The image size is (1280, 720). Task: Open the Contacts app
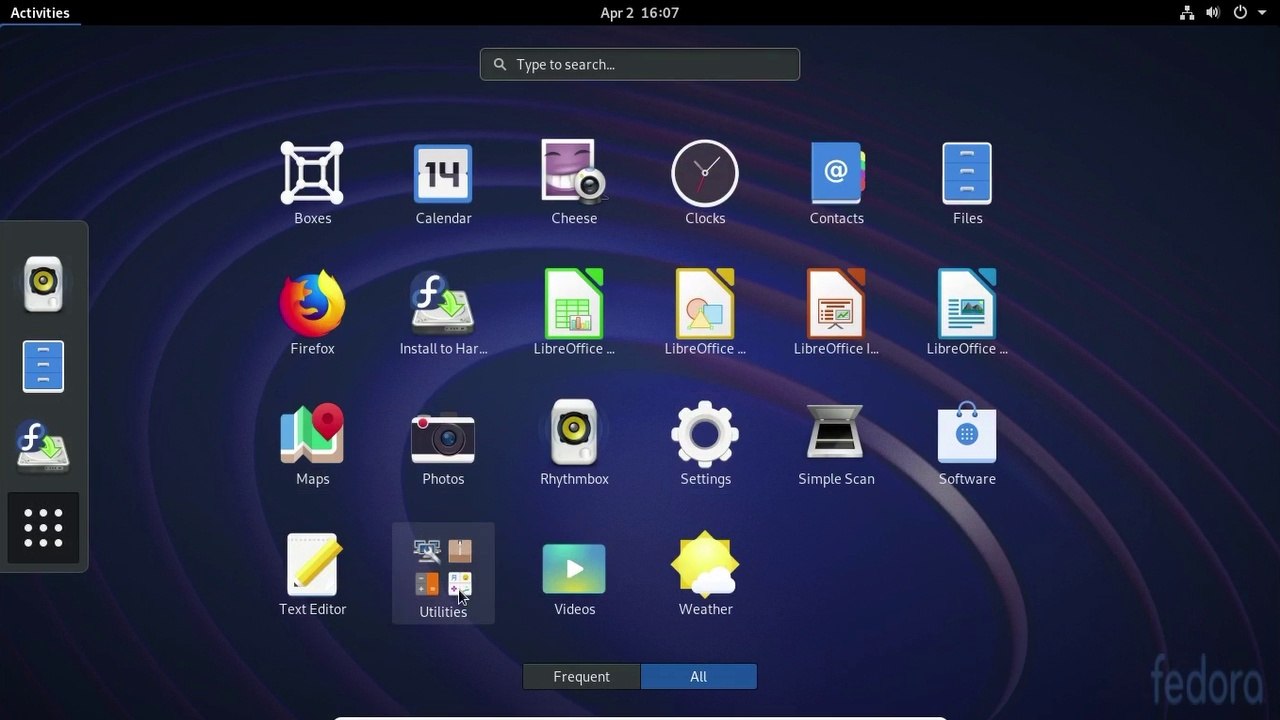(x=836, y=174)
